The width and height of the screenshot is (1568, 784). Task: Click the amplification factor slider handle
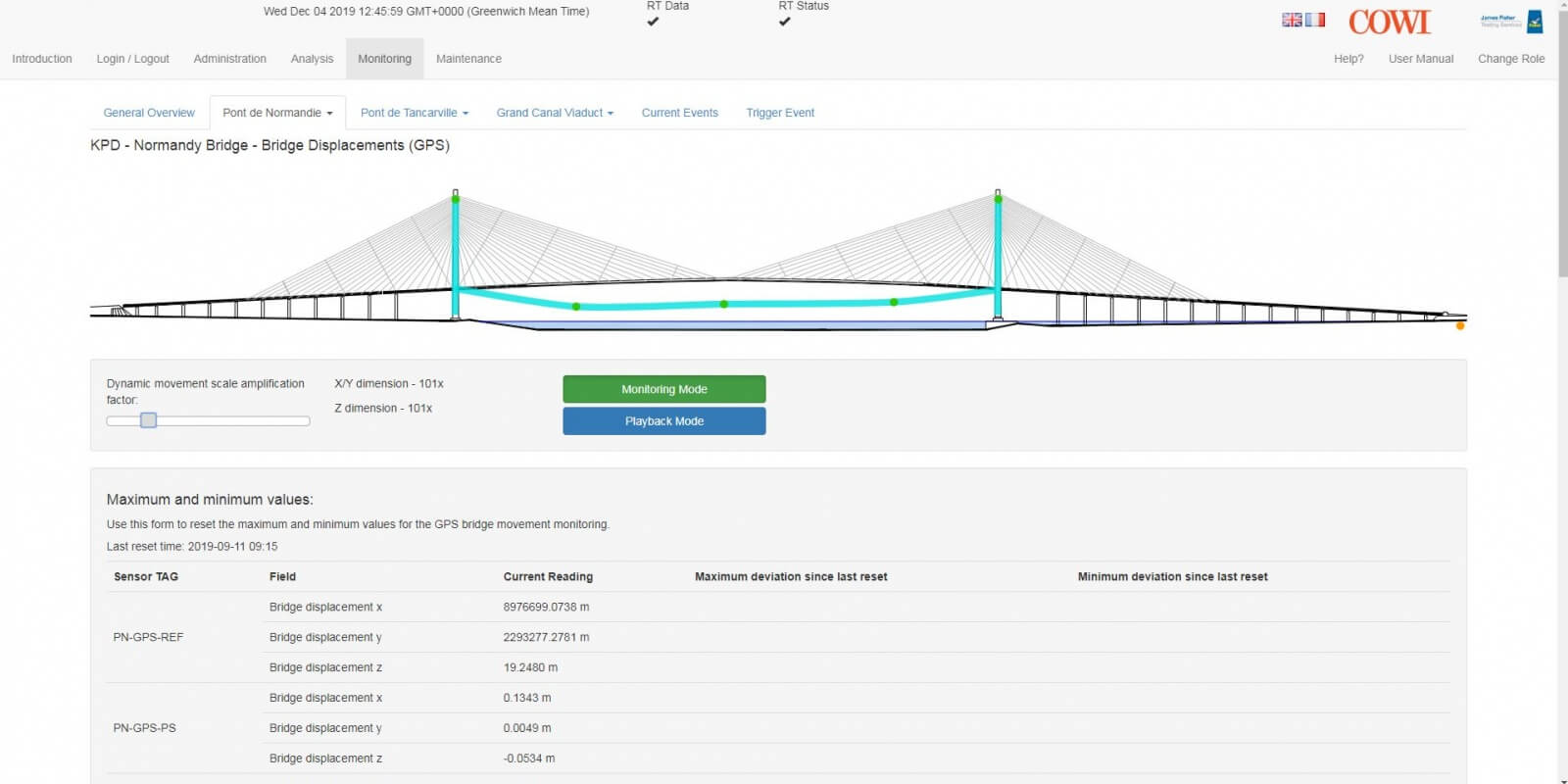tap(148, 420)
